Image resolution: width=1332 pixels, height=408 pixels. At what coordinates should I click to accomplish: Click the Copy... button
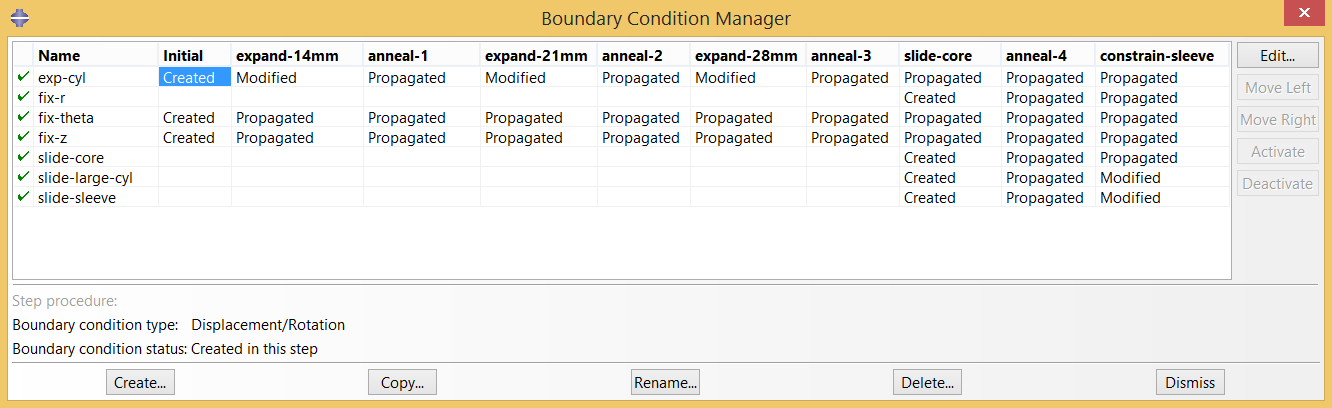(402, 382)
